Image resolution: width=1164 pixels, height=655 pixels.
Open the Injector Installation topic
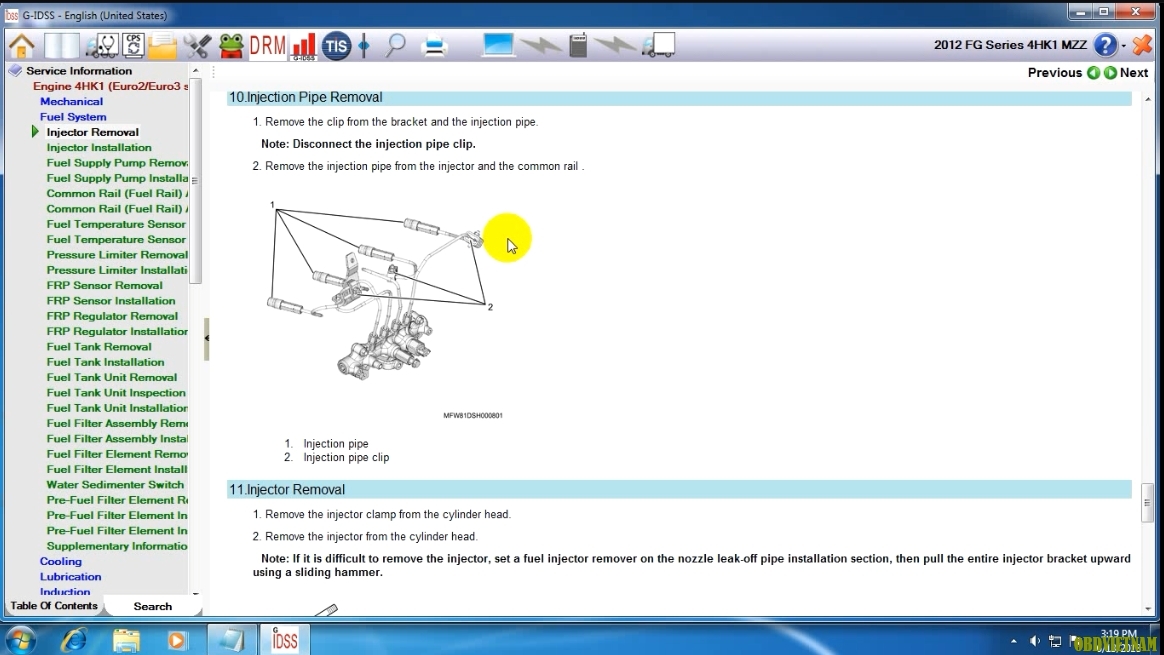click(x=99, y=148)
